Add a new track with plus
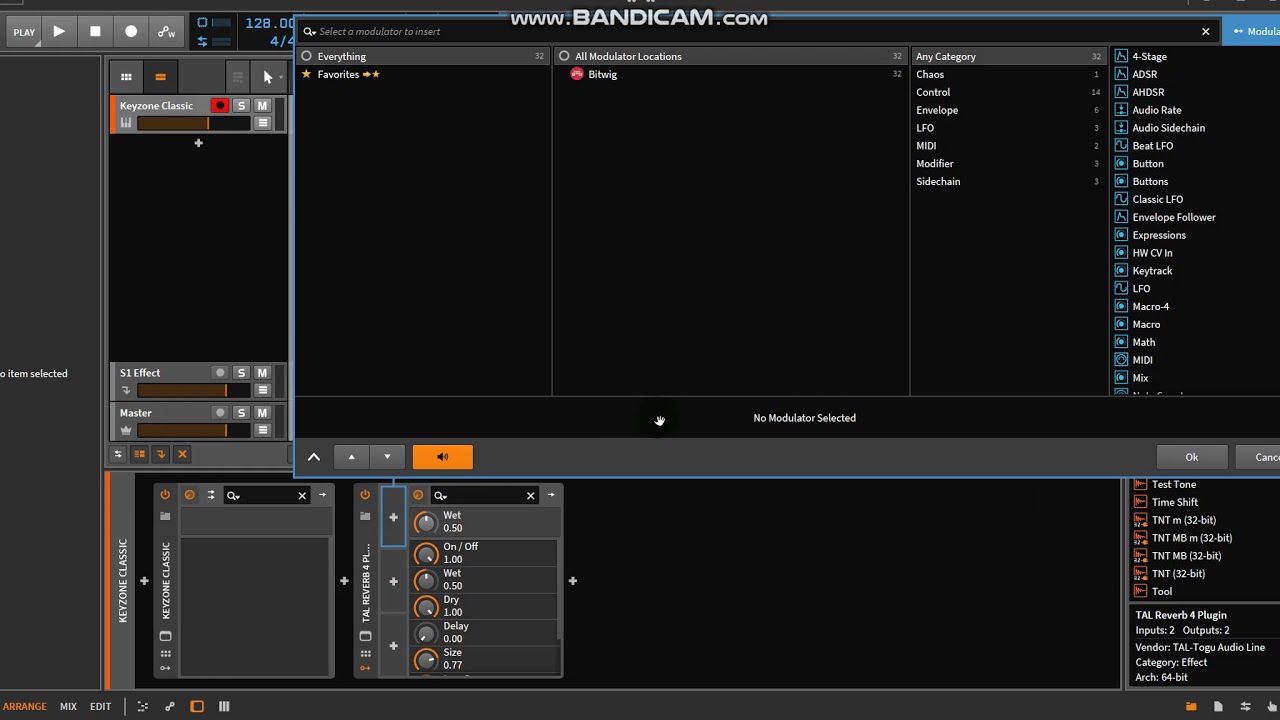 pyautogui.click(x=198, y=143)
